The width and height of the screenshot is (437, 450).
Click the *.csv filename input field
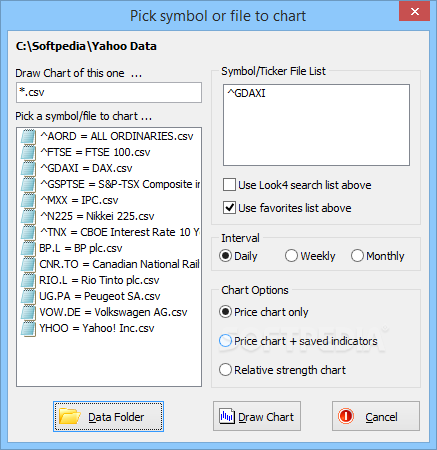coord(109,92)
